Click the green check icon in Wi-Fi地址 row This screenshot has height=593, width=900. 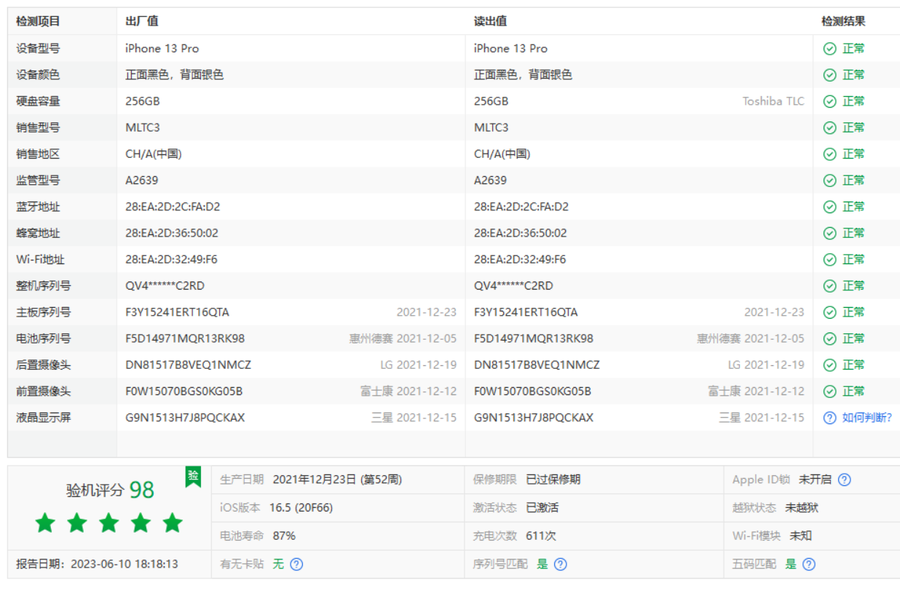(x=829, y=260)
